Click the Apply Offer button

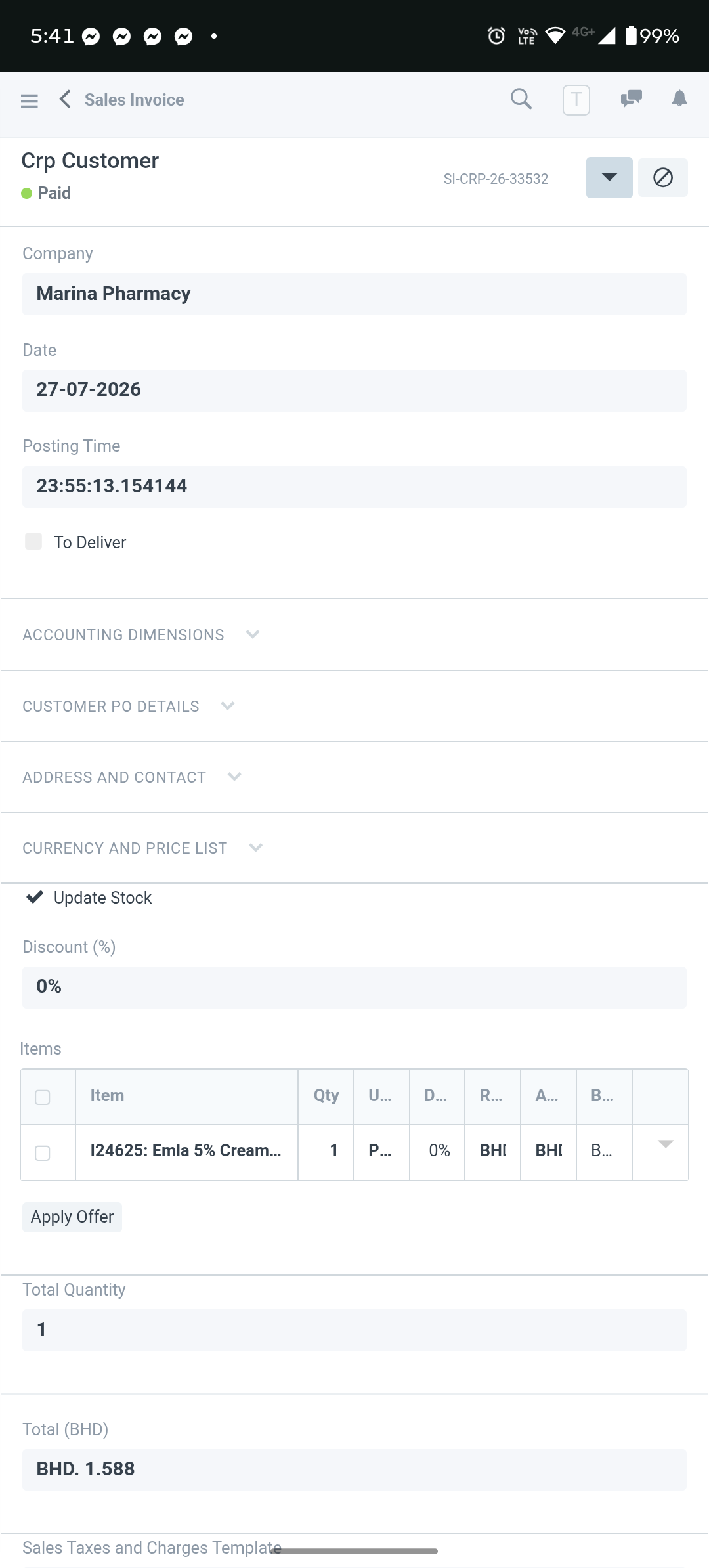click(72, 1217)
